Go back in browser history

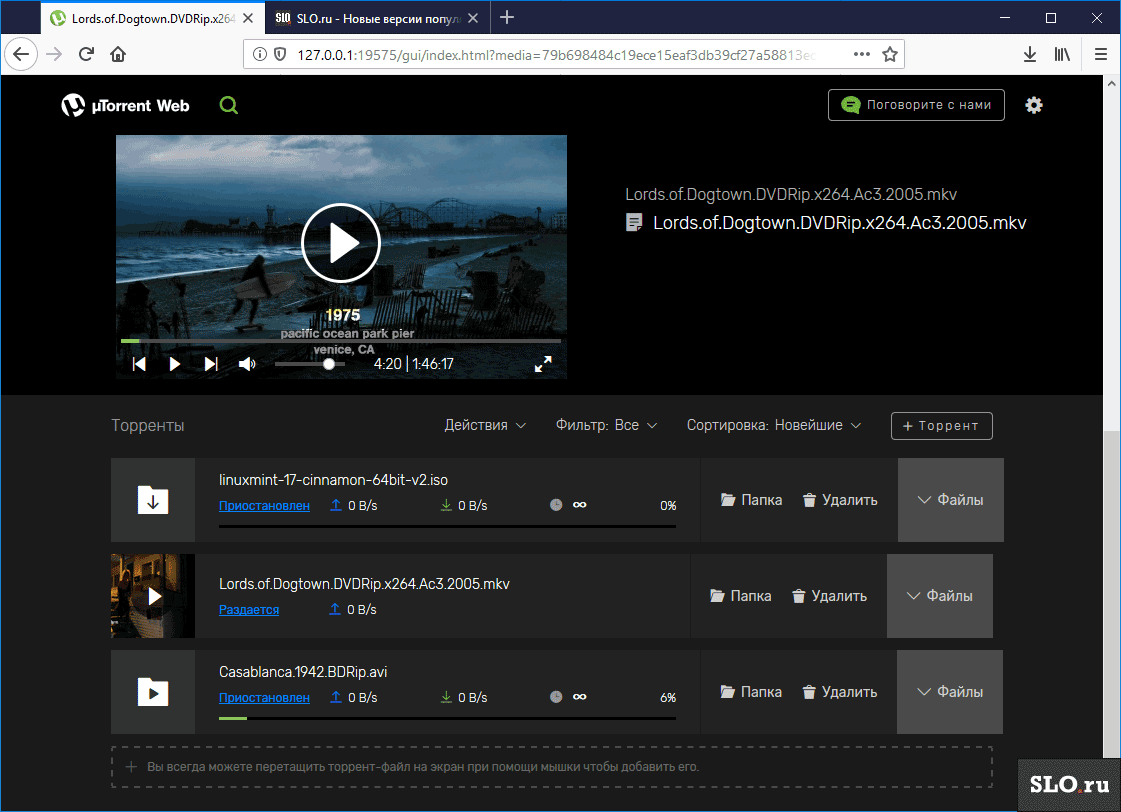coord(21,54)
